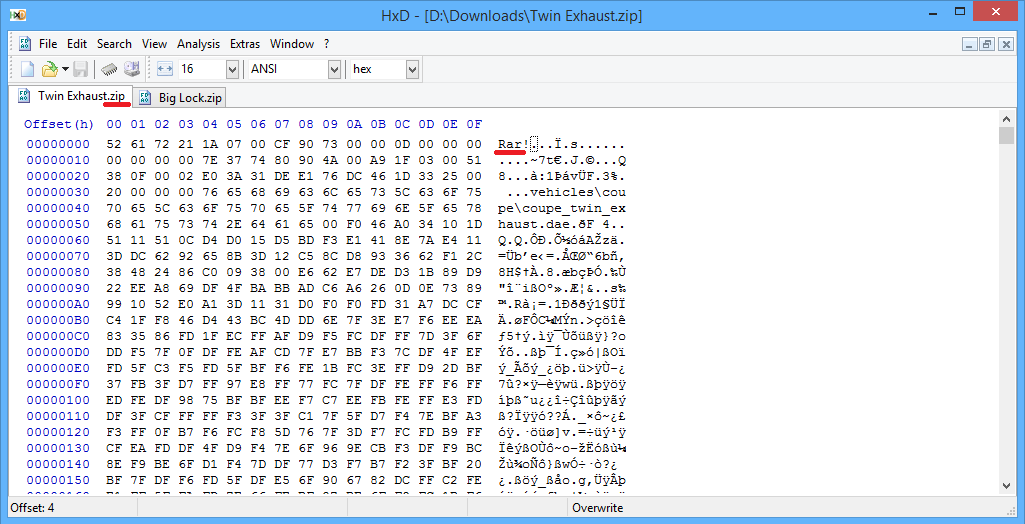Open the Analysis menu
Screen dimensions: 1025x524
click(199, 44)
